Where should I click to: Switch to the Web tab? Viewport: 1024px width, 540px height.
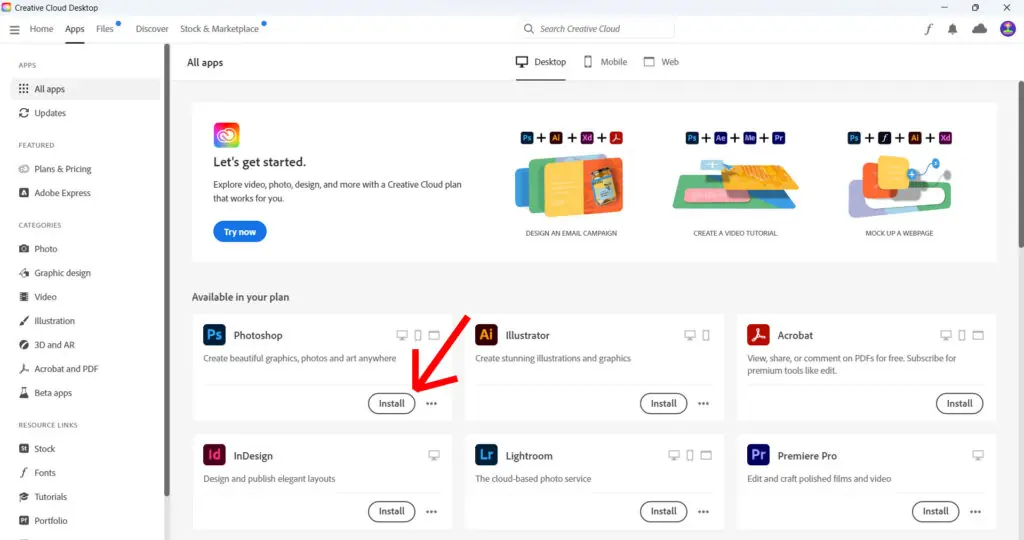pos(661,62)
